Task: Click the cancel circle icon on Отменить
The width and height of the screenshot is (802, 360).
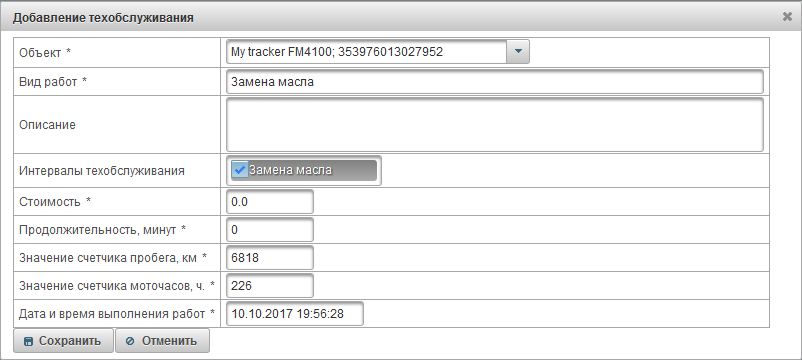Action: tap(130, 341)
